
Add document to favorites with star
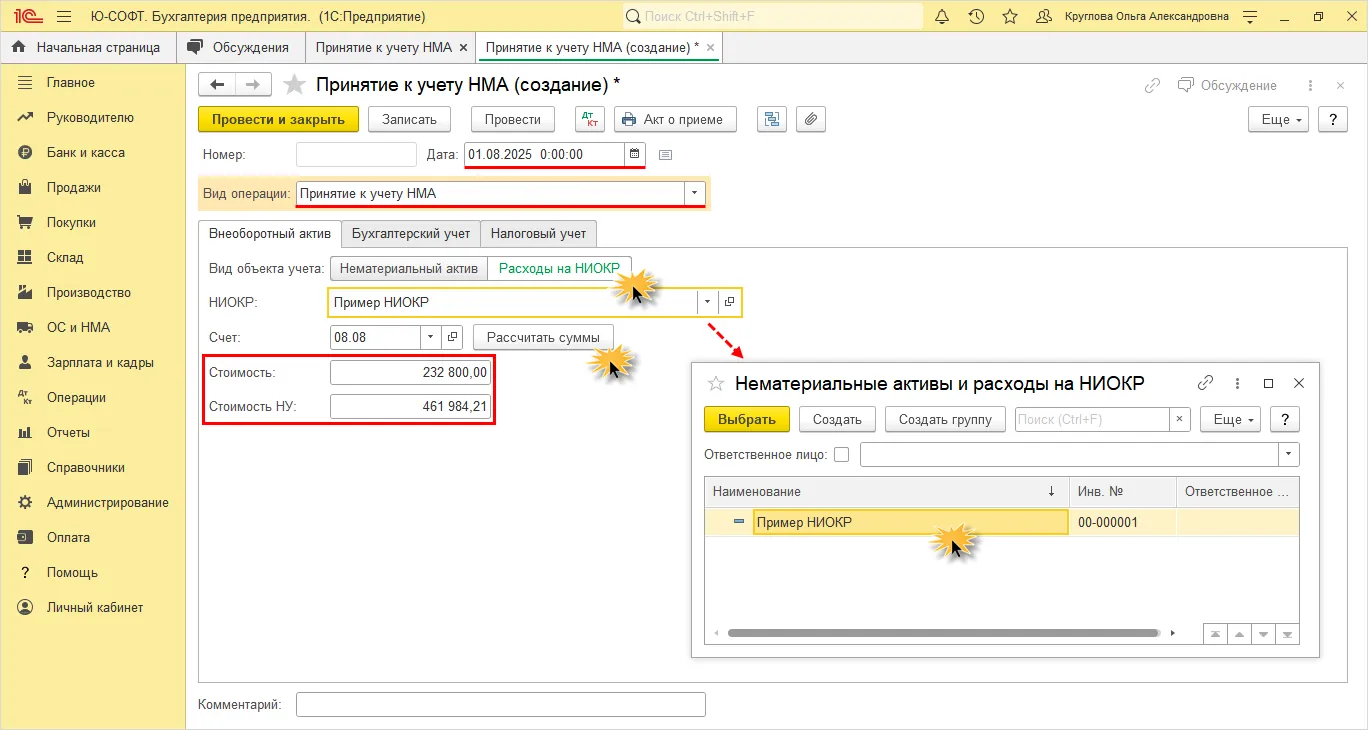point(294,85)
